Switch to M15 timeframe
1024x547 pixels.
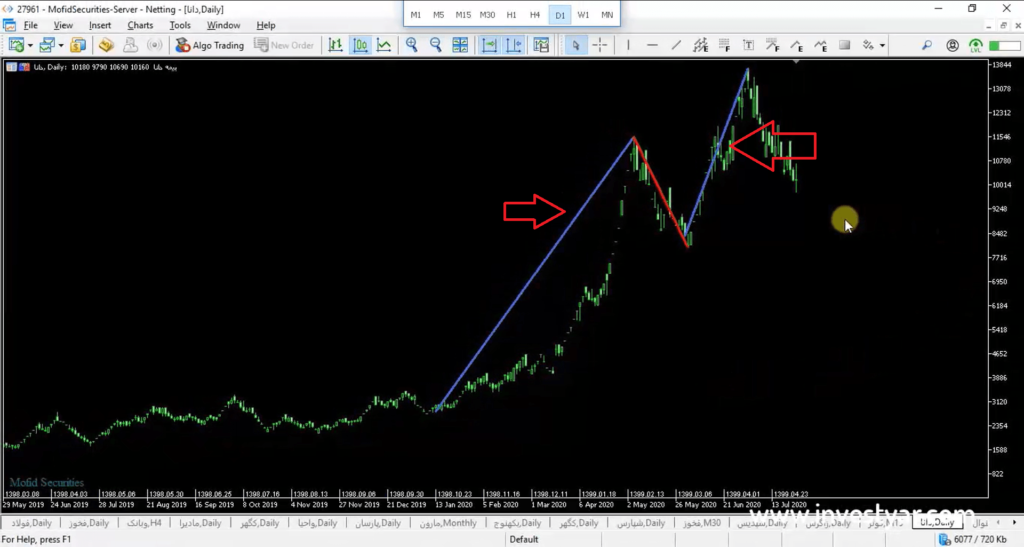(463, 14)
